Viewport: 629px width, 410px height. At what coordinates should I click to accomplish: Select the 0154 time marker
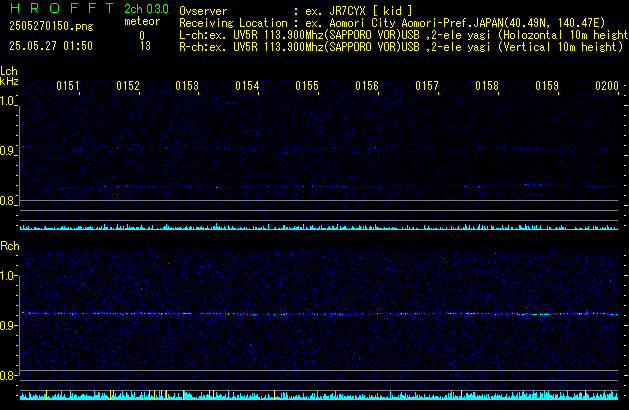point(247,86)
